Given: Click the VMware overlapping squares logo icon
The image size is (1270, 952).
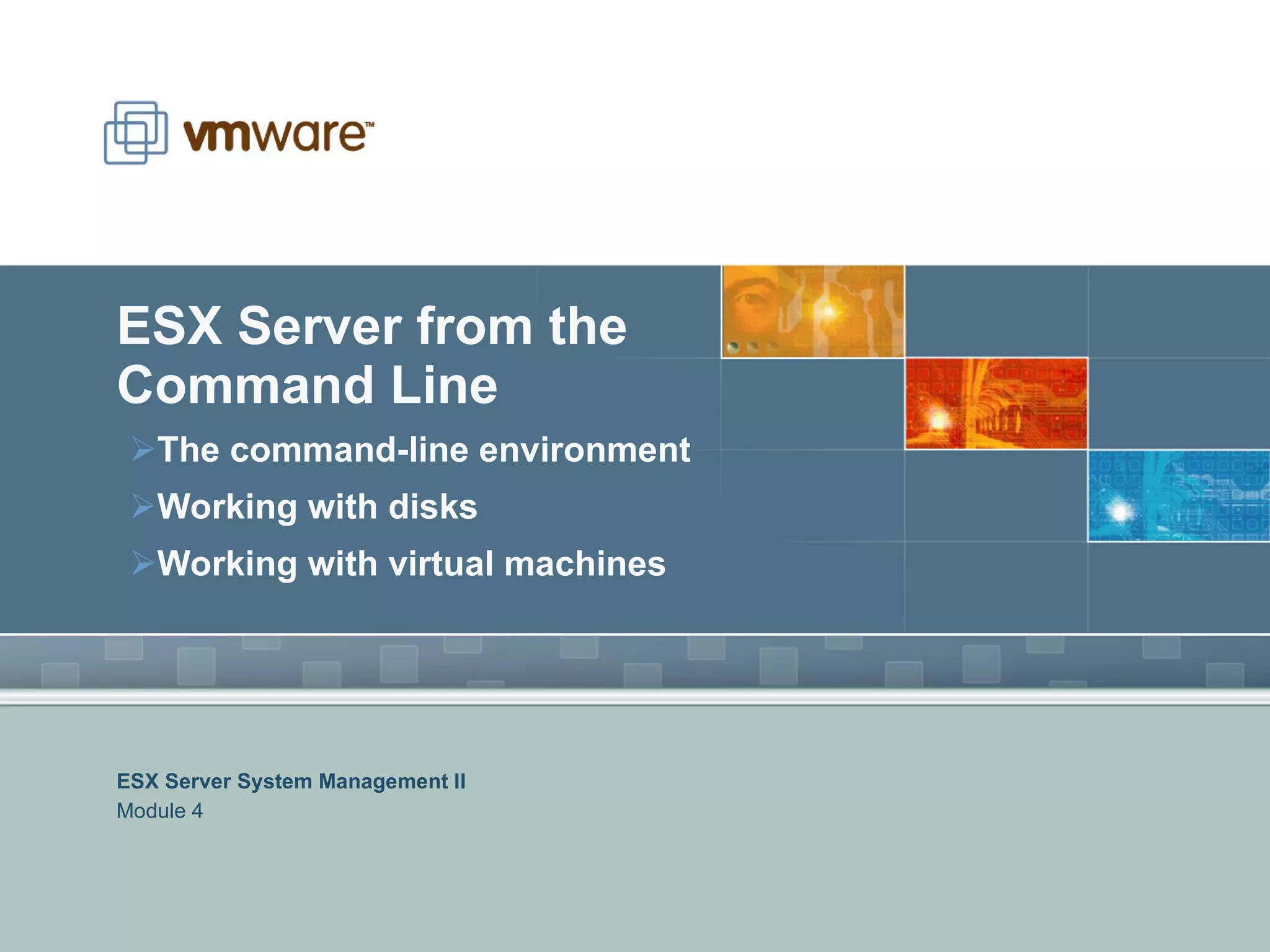Looking at the screenshot, I should [x=135, y=133].
